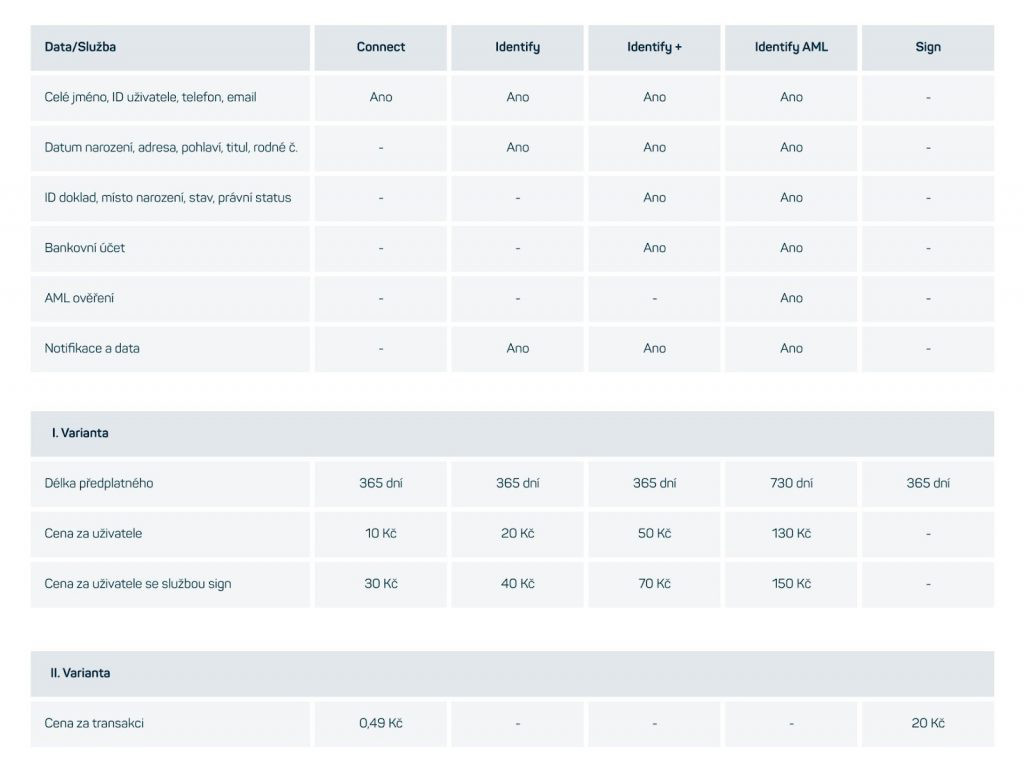The width and height of the screenshot is (1024, 772).
Task: Click the Connect column header
Action: point(381,48)
